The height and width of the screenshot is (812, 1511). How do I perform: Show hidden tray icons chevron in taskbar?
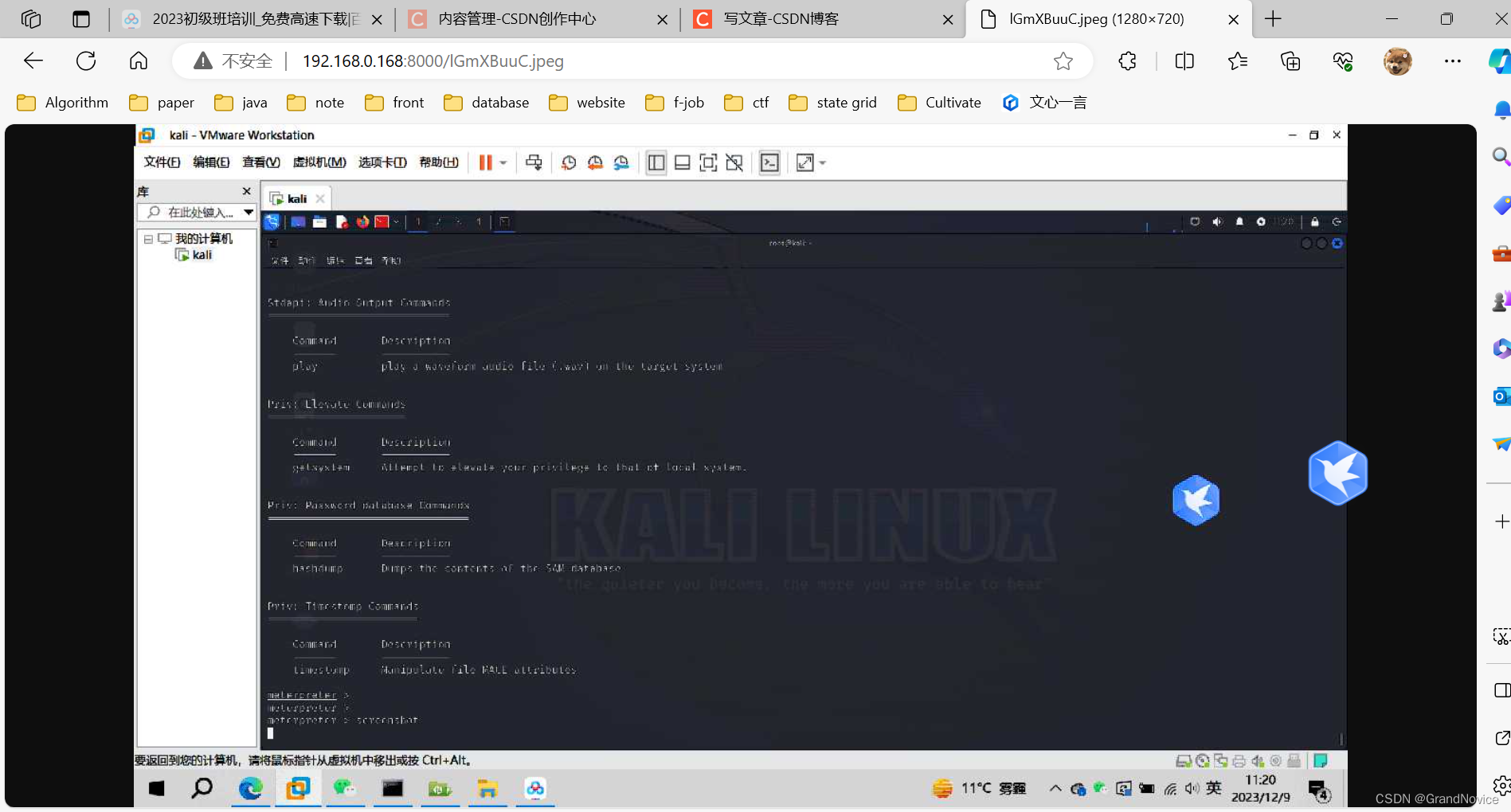[x=1055, y=788]
